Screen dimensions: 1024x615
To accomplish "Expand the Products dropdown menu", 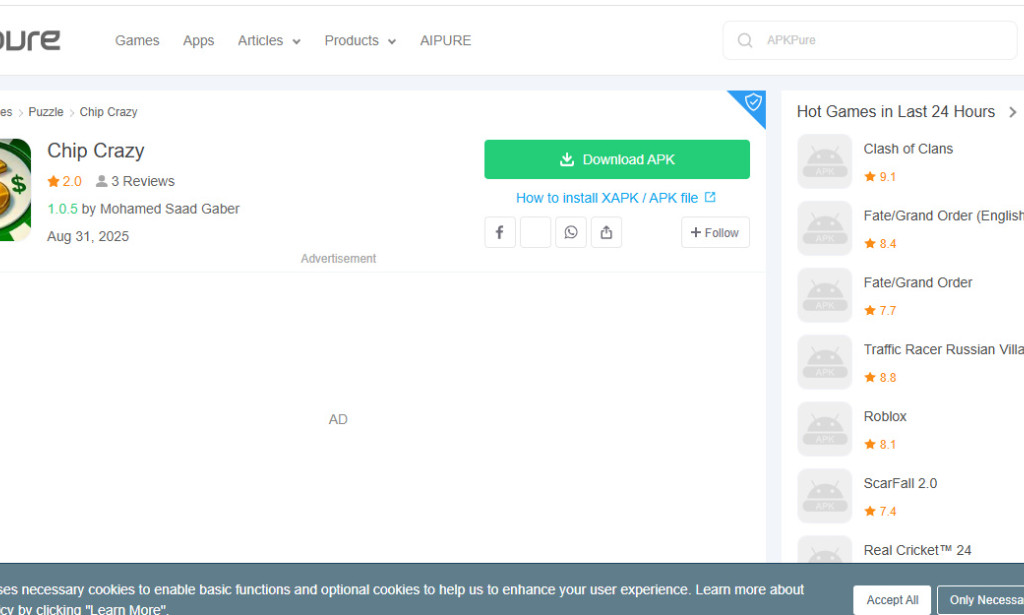I will tap(360, 41).
